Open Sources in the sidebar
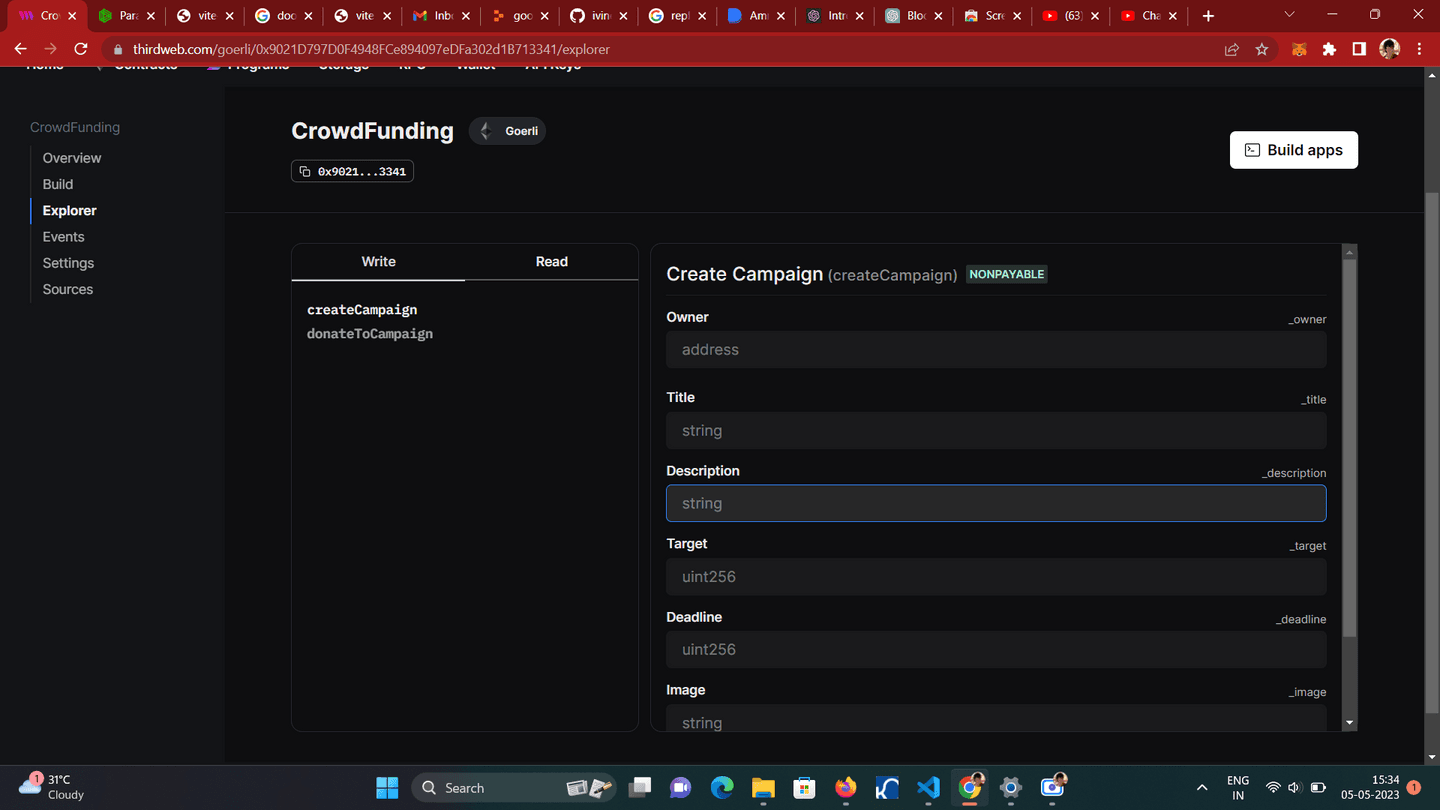 pyautogui.click(x=68, y=289)
